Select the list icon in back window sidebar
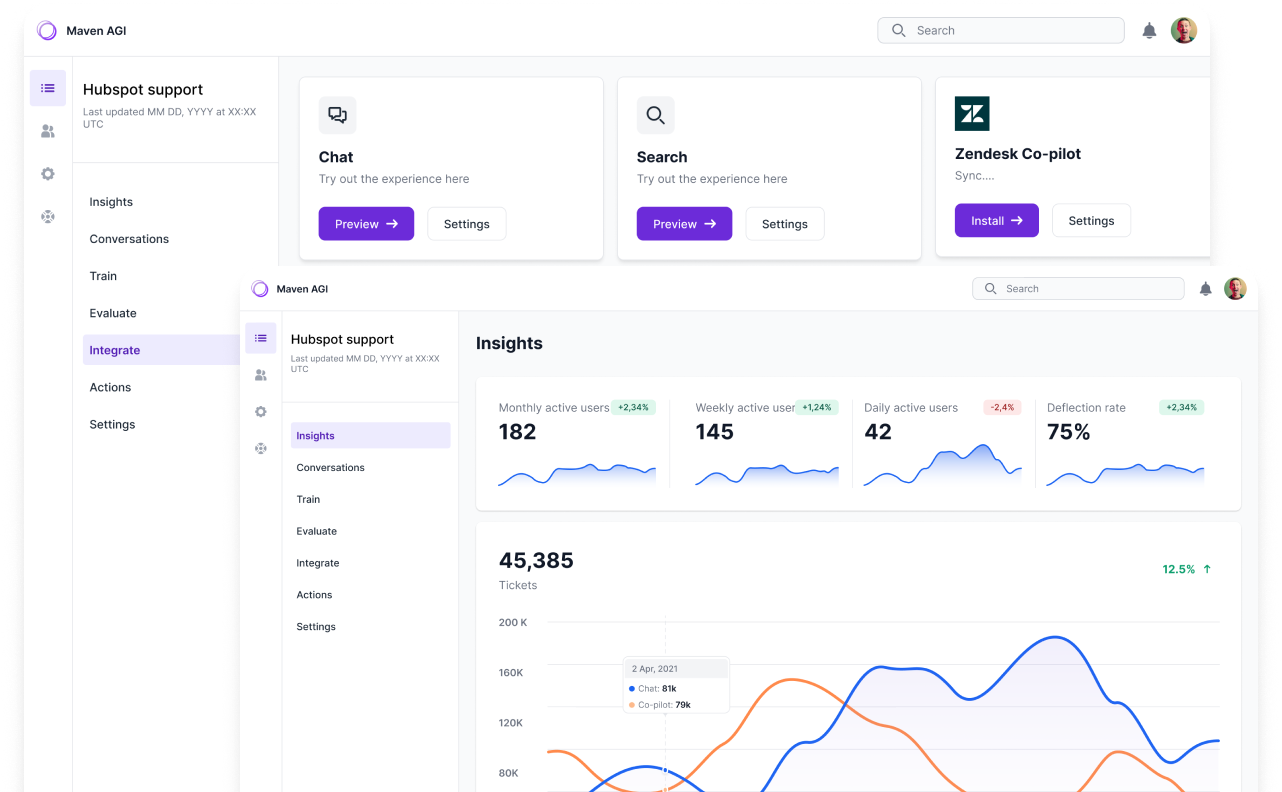The image size is (1282, 792). click(x=48, y=88)
